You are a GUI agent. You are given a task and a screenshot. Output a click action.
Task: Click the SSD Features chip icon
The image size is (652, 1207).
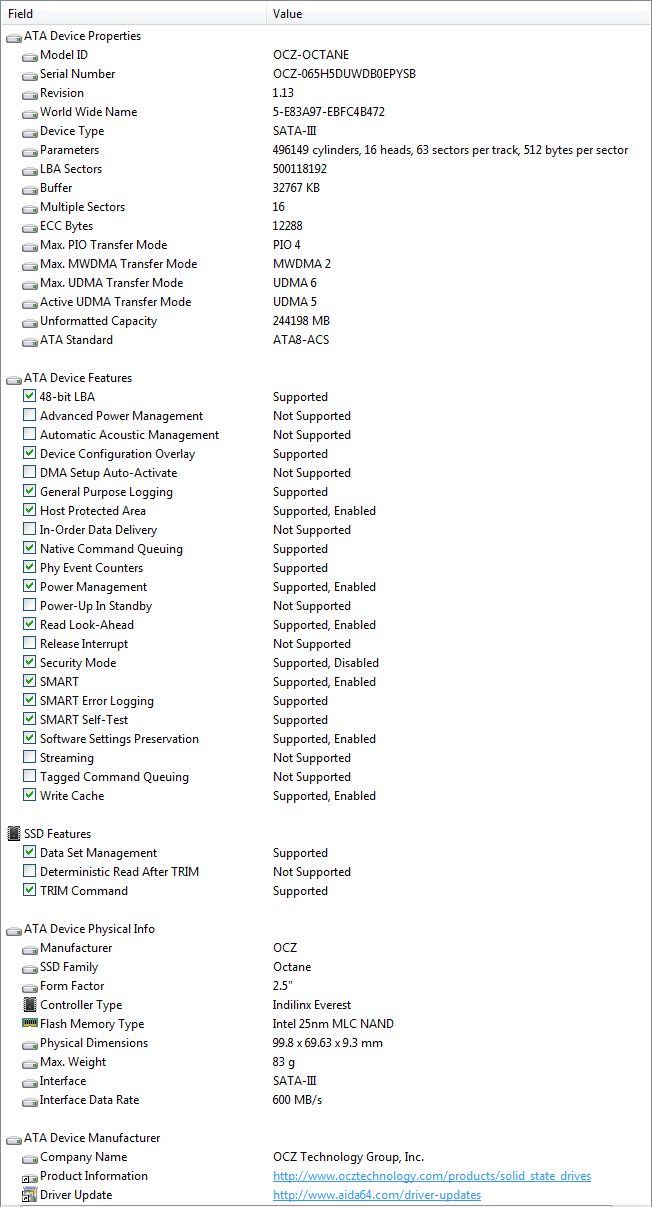click(13, 834)
